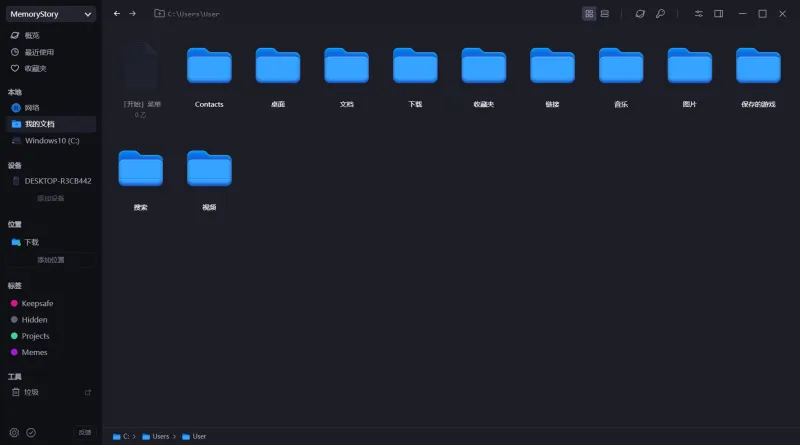
Task: Select the 收藏夹 folder in the grid
Action: click(484, 77)
